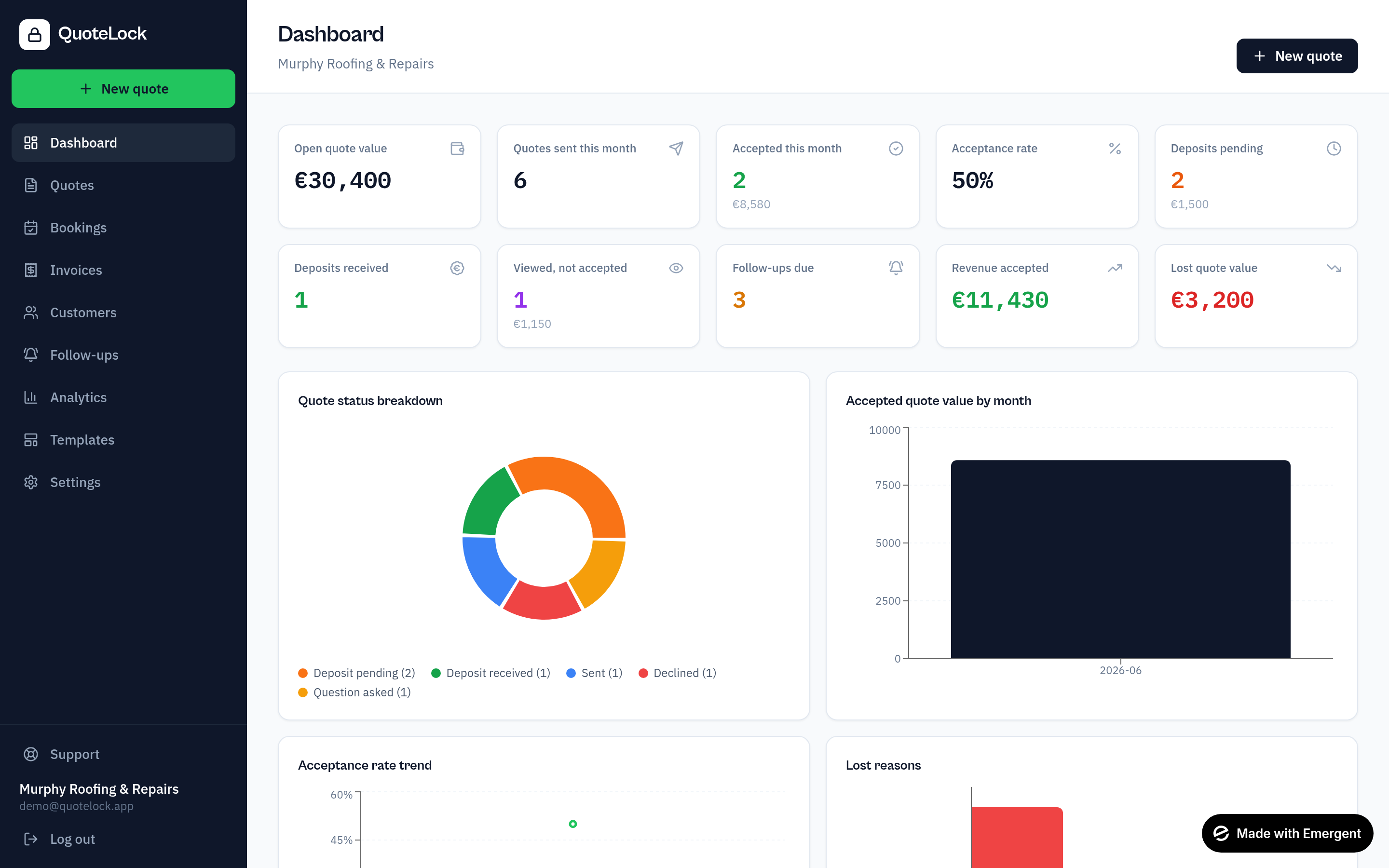
Task: Open Templates from the sidebar
Action: (123, 440)
